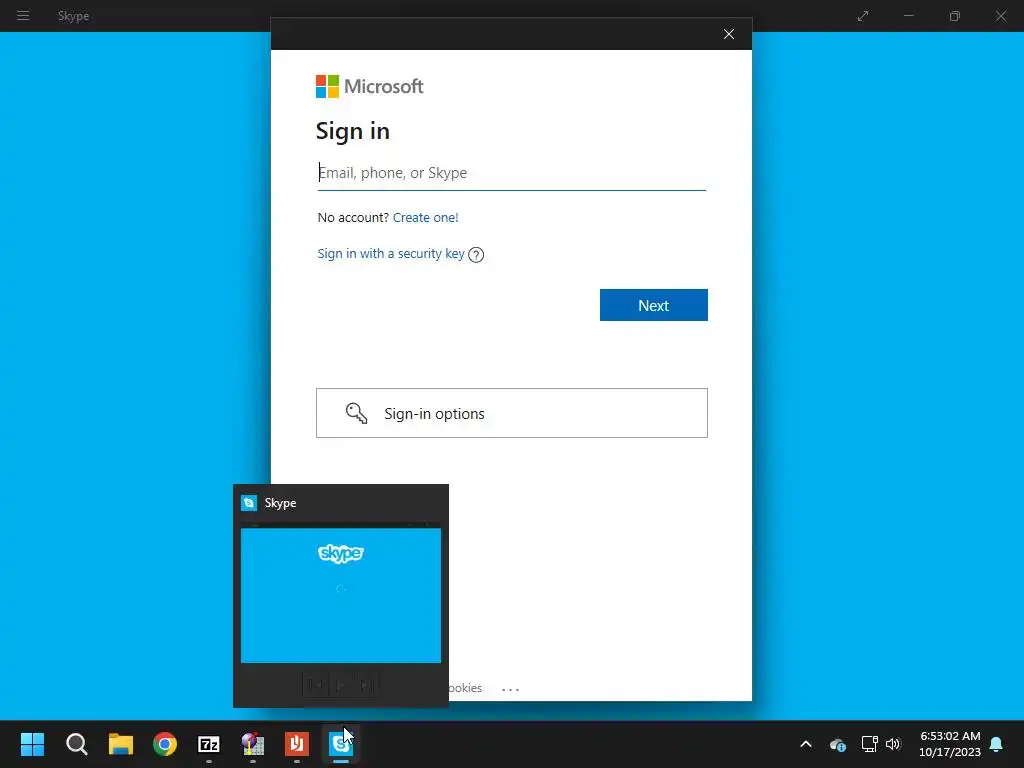Click the key icon in Sign-in options
Image resolution: width=1024 pixels, height=768 pixels.
pos(357,413)
